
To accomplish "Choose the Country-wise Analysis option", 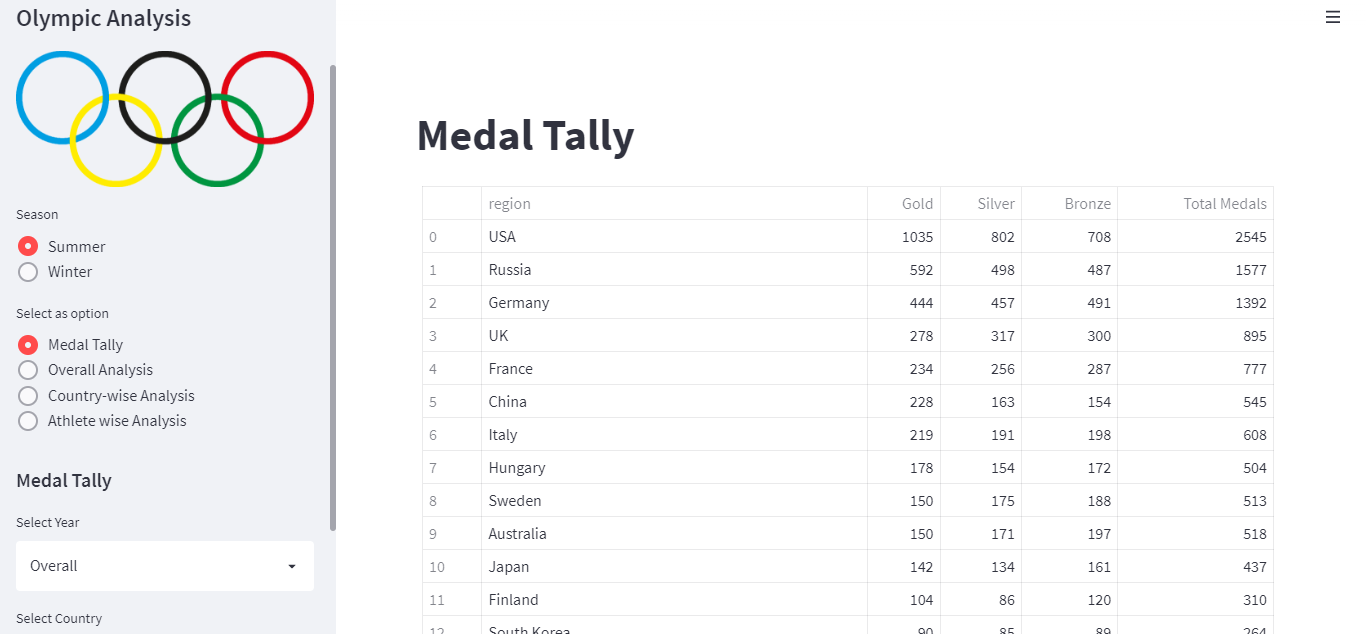I will 27,395.
